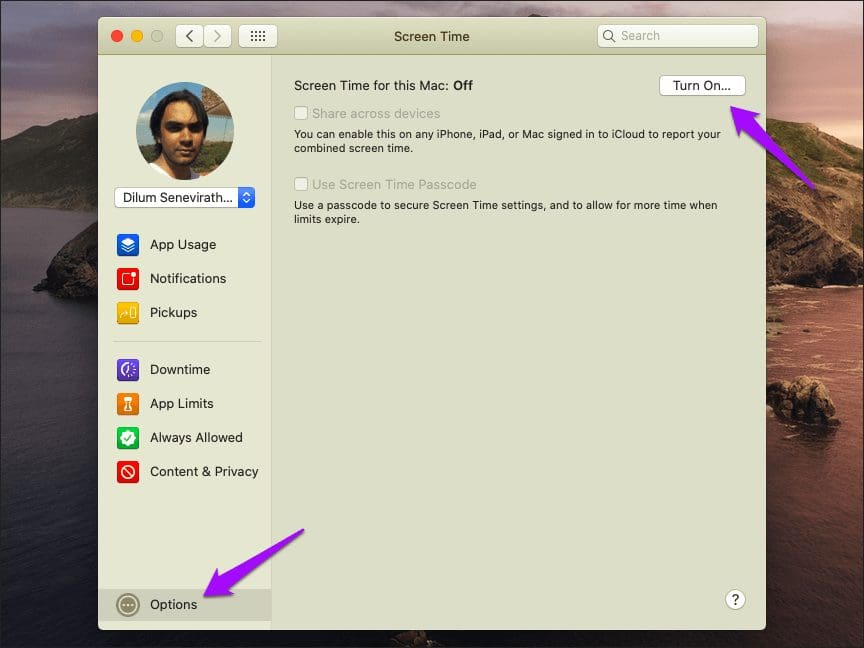Select Always Allowed in the sidebar
This screenshot has width=864, height=648.
pos(196,438)
